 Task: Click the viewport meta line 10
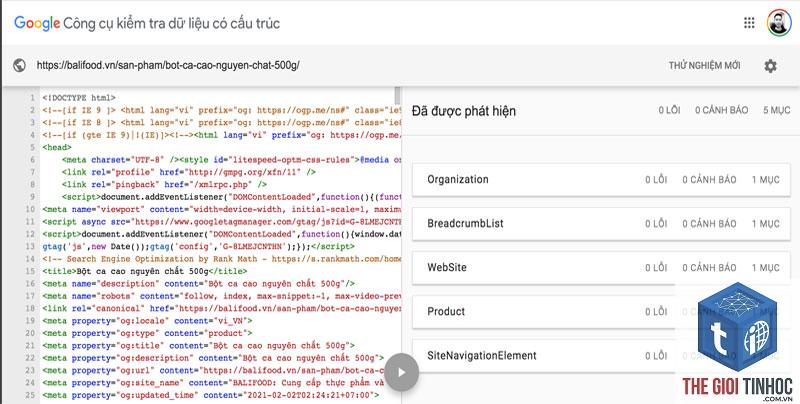tap(222, 209)
